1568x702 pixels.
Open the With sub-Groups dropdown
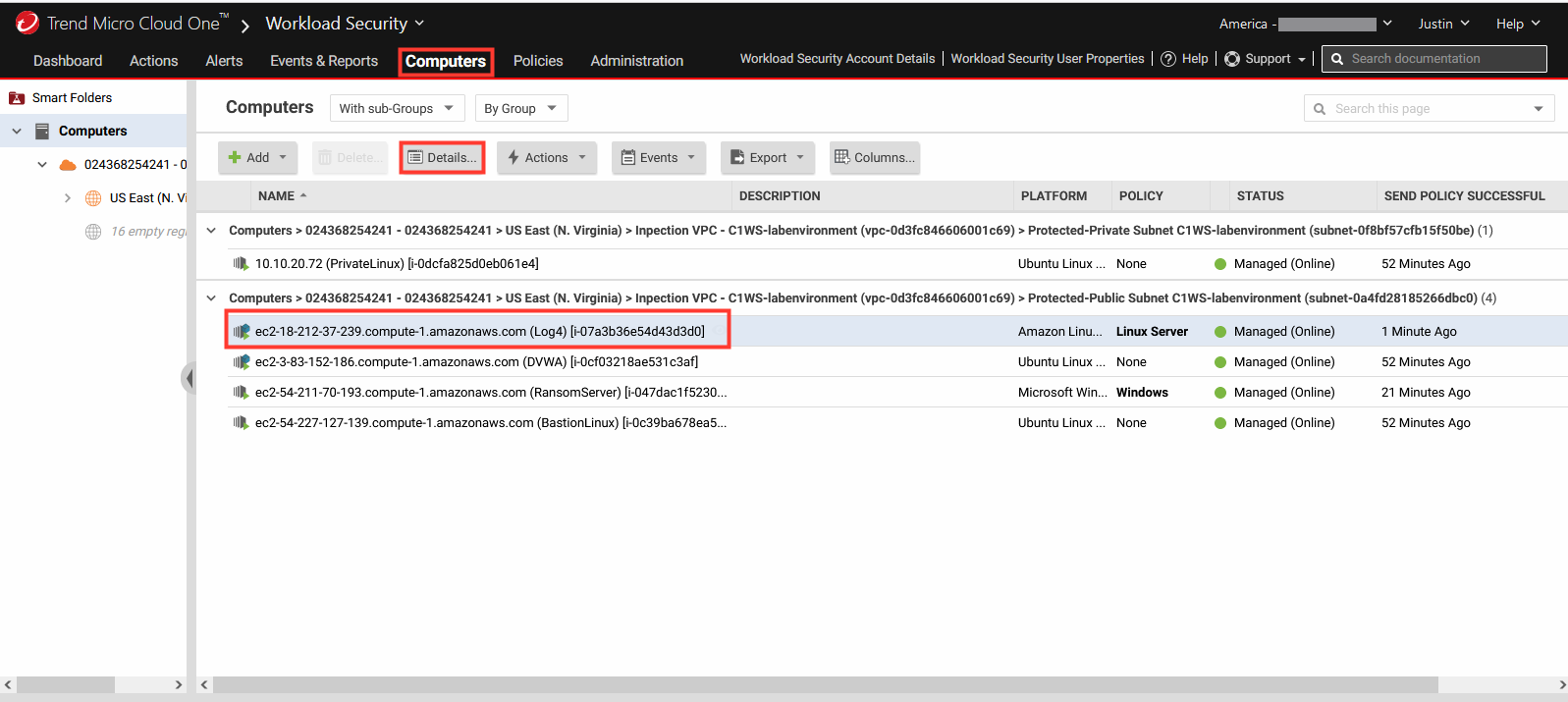tap(397, 108)
